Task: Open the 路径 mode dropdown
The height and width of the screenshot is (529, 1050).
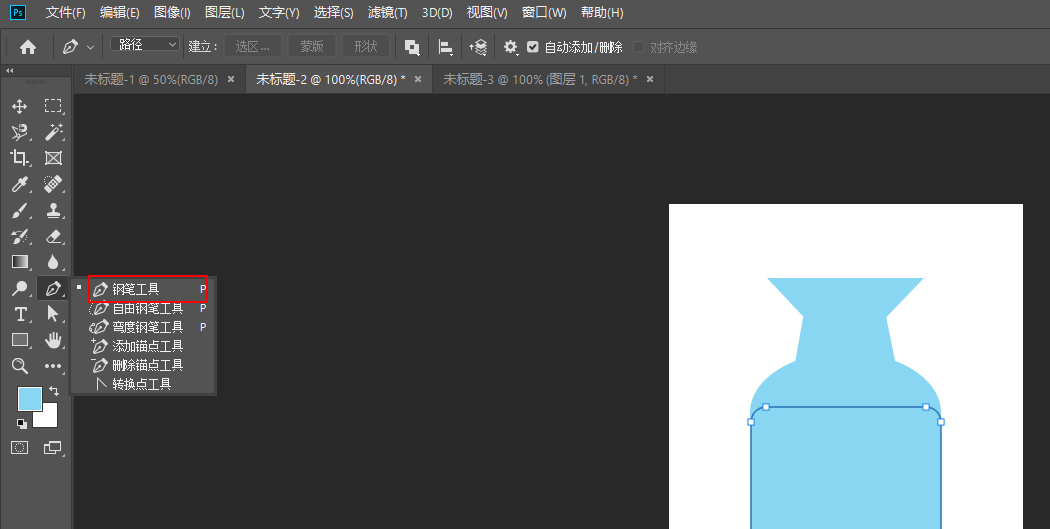Action: 144,45
